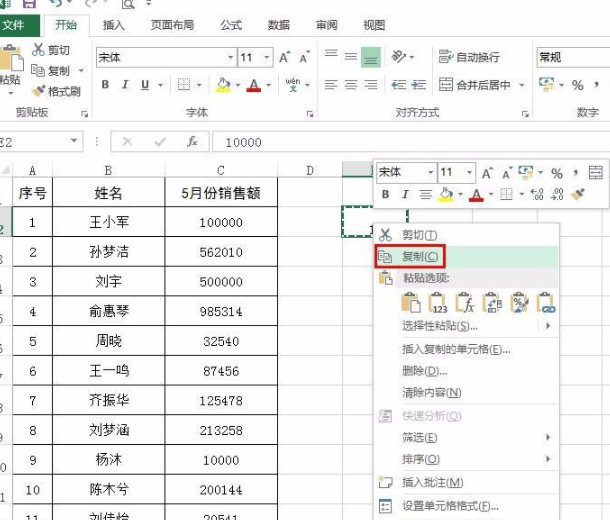This screenshot has height=520, width=610.
Task: Open 选择性粘贴(S) Paste Special menu item
Action: 466,326
